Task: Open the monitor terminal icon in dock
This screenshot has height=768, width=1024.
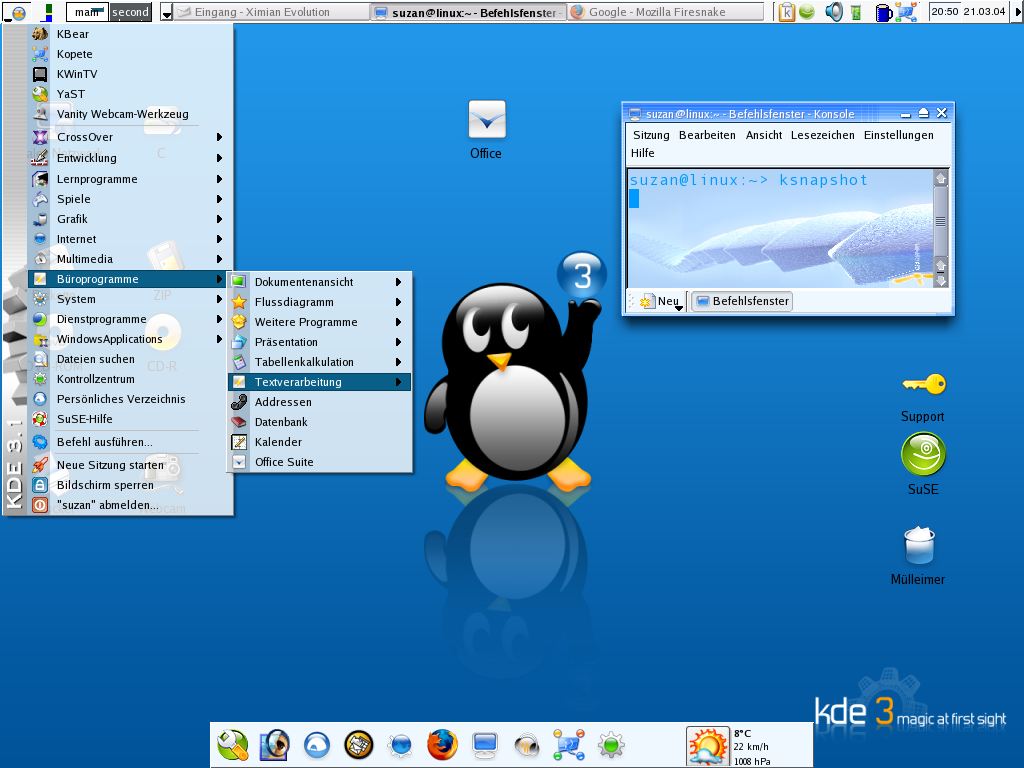Action: point(485,744)
